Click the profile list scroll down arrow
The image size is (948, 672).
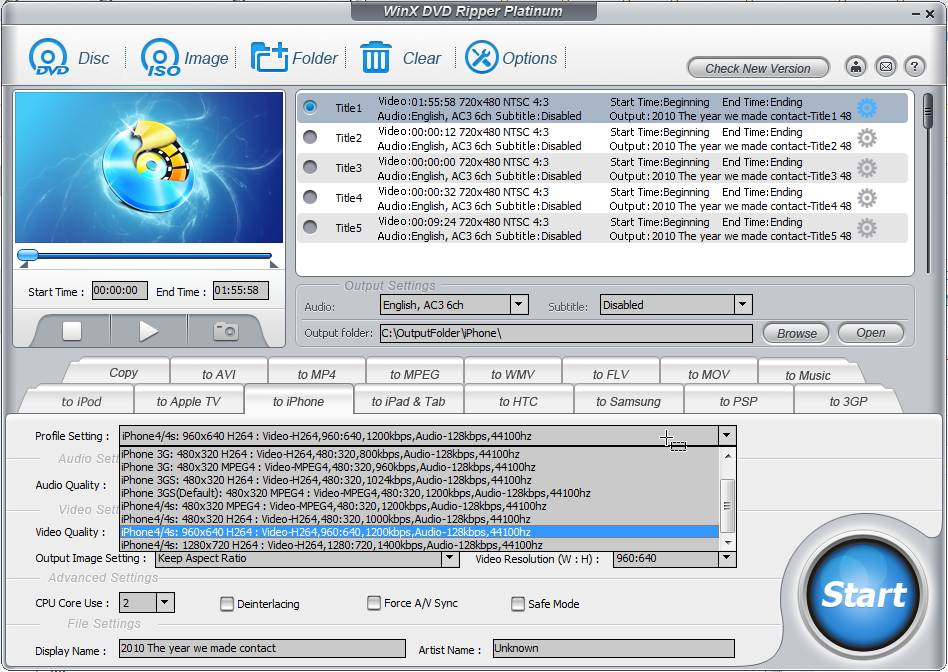(728, 543)
